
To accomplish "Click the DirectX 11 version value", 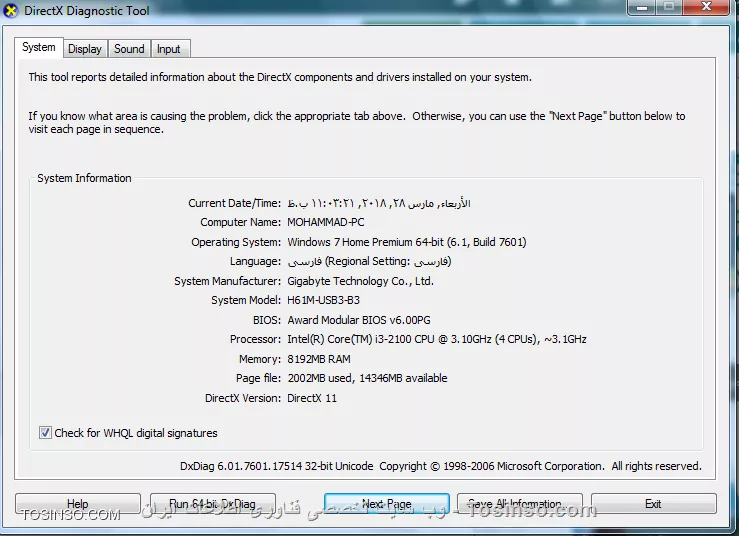I will (312, 398).
